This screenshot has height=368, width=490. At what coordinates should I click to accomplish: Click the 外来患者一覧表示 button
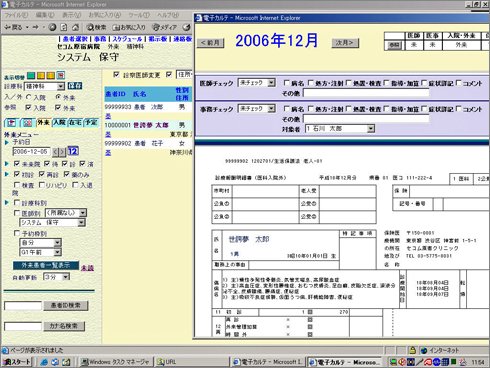click(46, 265)
